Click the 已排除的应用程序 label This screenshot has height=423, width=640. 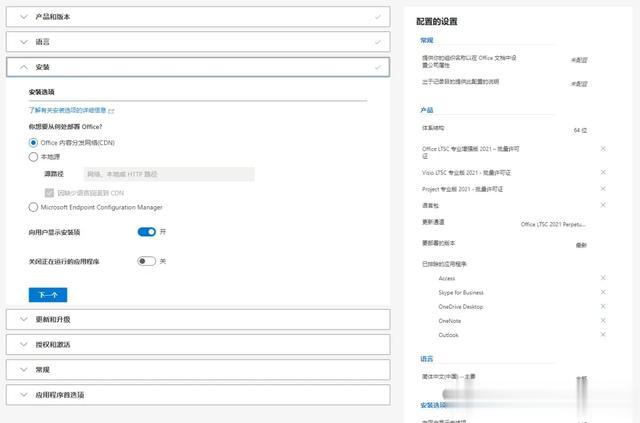click(x=444, y=264)
